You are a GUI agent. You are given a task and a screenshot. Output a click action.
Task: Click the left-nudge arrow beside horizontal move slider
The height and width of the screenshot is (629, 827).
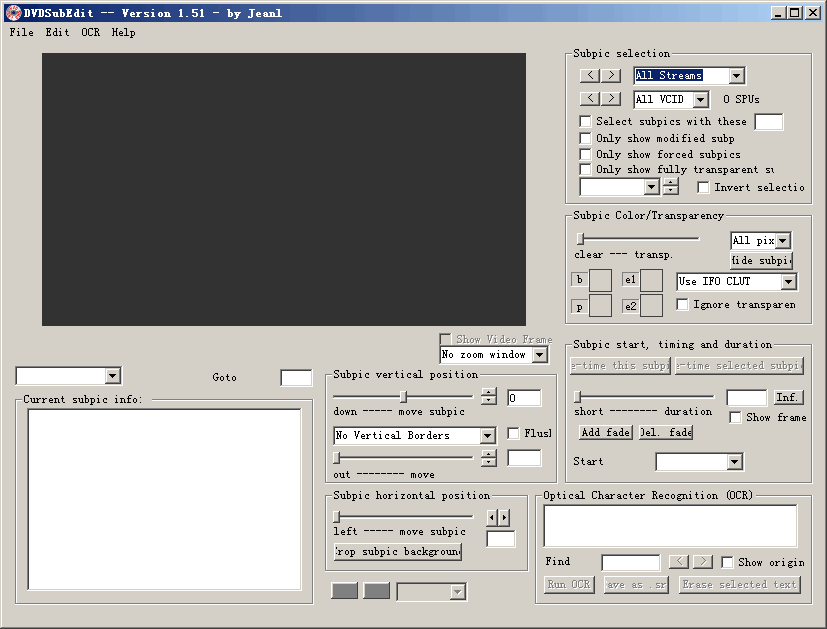(x=492, y=517)
